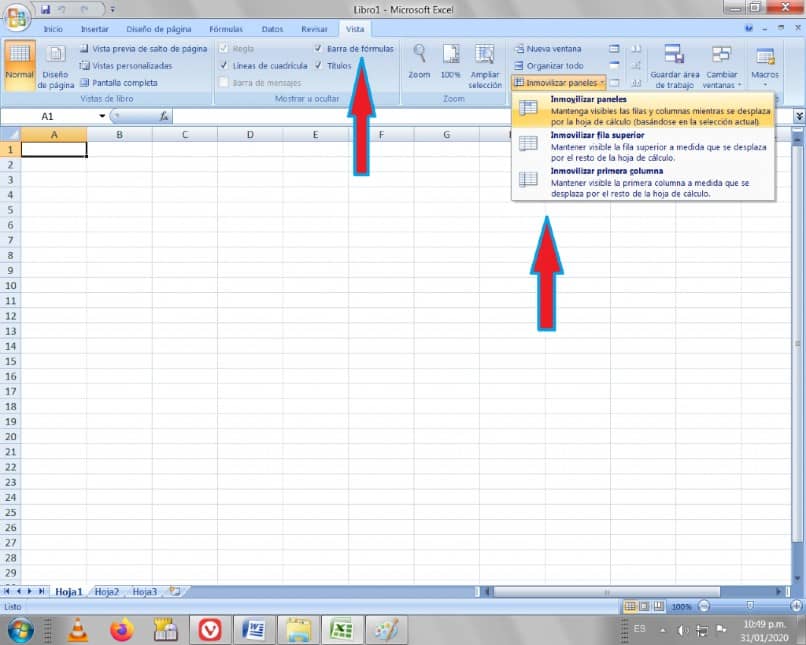The width and height of the screenshot is (806, 645).
Task: Toggle the Títulos checkbox
Action: pyautogui.click(x=318, y=65)
